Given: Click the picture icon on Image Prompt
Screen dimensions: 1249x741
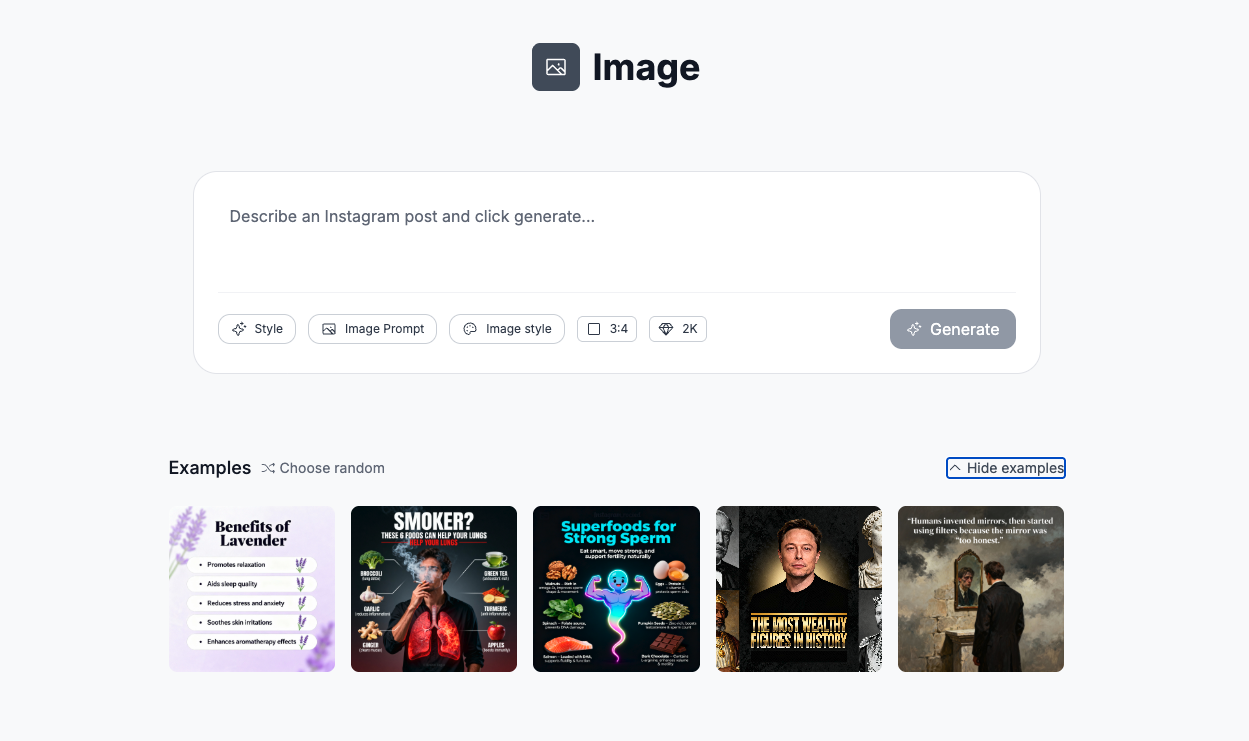Looking at the screenshot, I should 329,329.
